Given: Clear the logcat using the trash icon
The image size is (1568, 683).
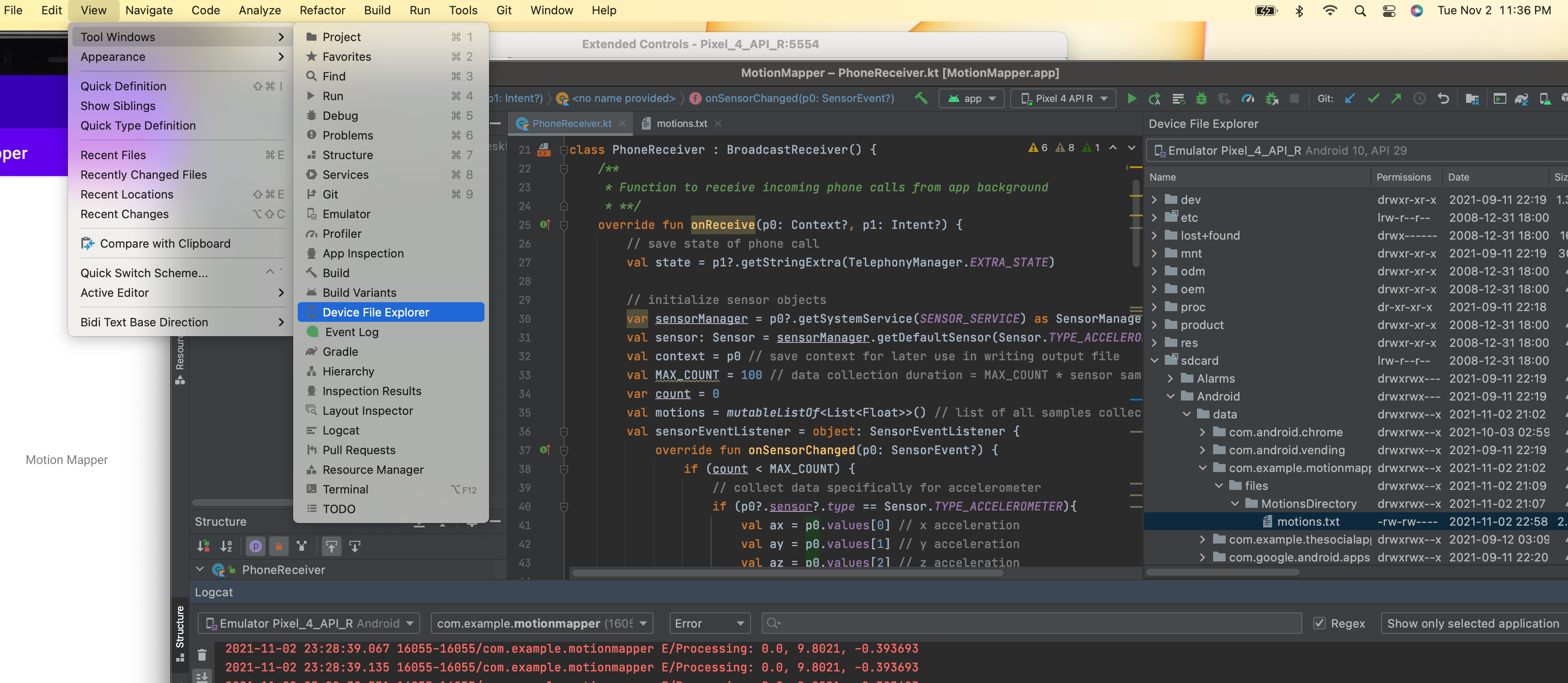Looking at the screenshot, I should 202,656.
